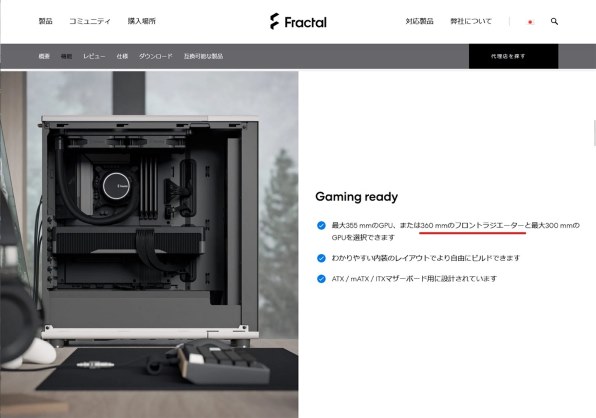The image size is (596, 418).
Task: Switch to the 互換可能な製品 tab
Action: pos(203,56)
